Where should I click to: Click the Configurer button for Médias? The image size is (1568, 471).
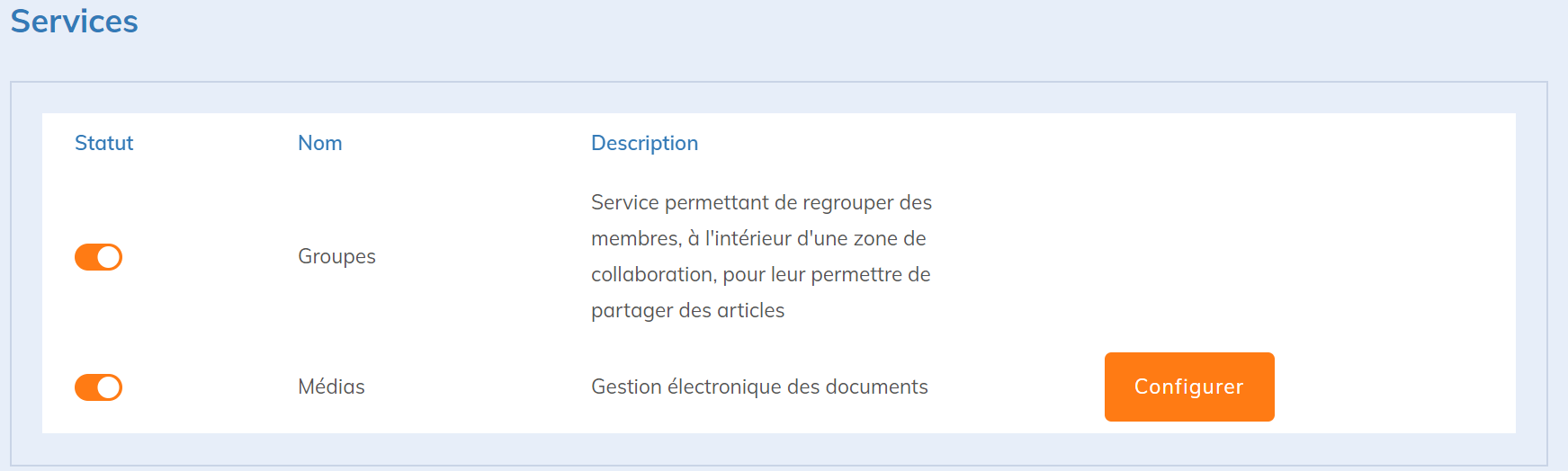pos(1188,387)
